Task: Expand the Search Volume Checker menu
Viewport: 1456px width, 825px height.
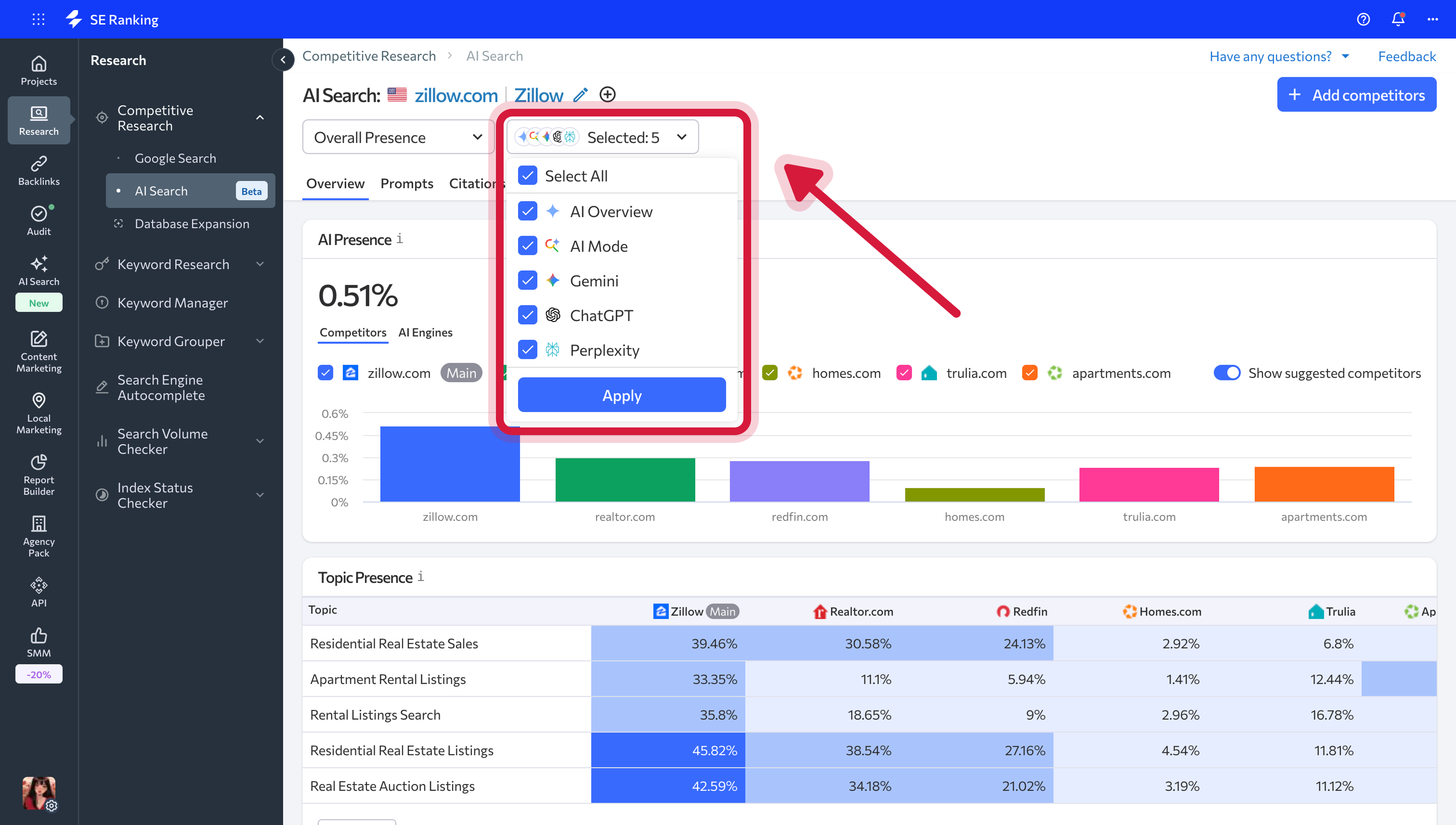Action: coord(260,441)
